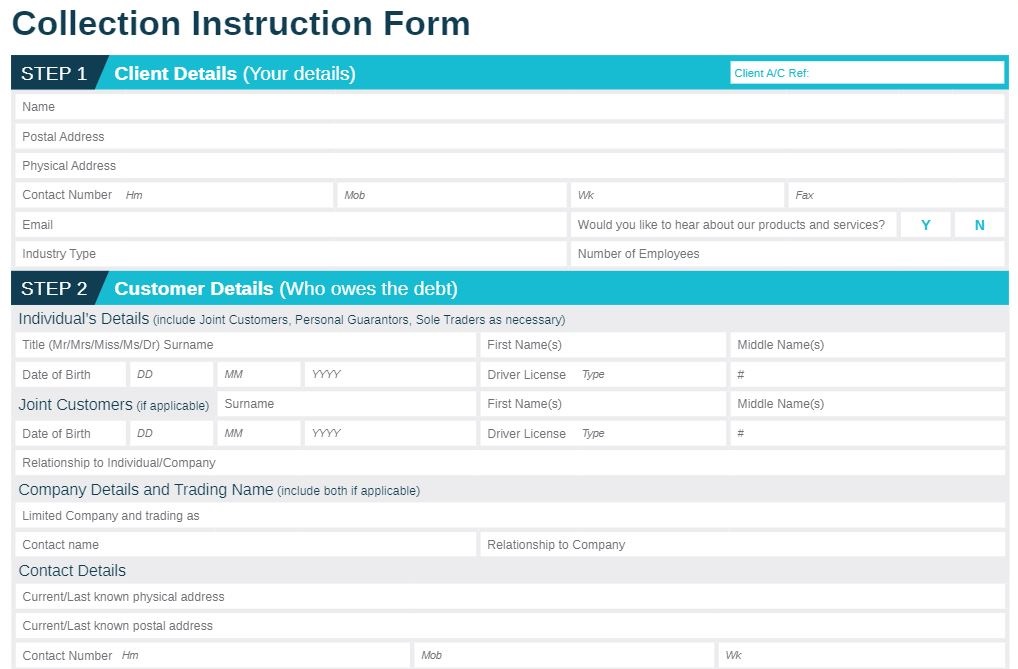1018x669 pixels.
Task: Click Limited Company and trading as field
Action: click(x=510, y=516)
